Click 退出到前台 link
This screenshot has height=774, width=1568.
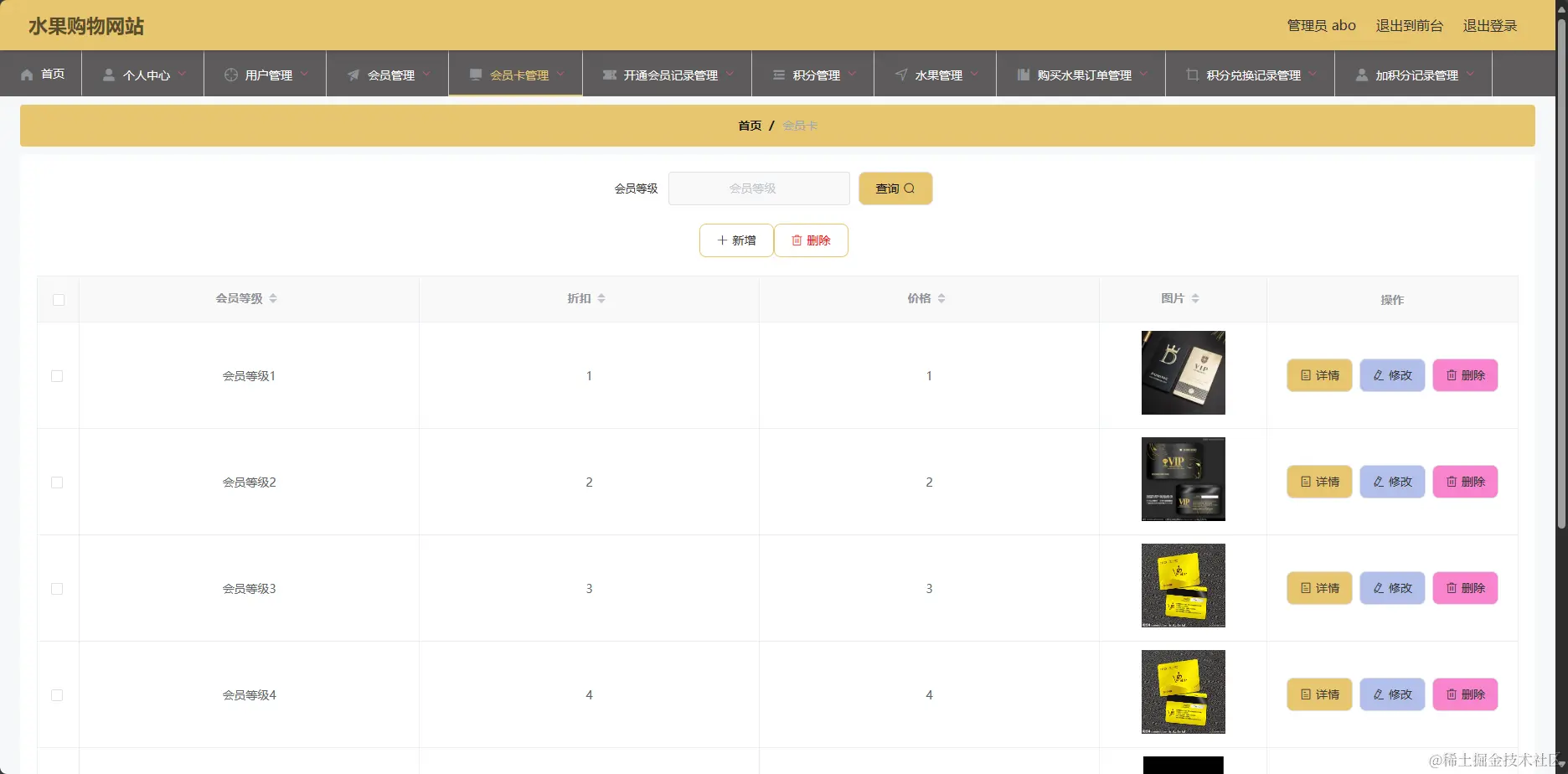click(x=1410, y=26)
